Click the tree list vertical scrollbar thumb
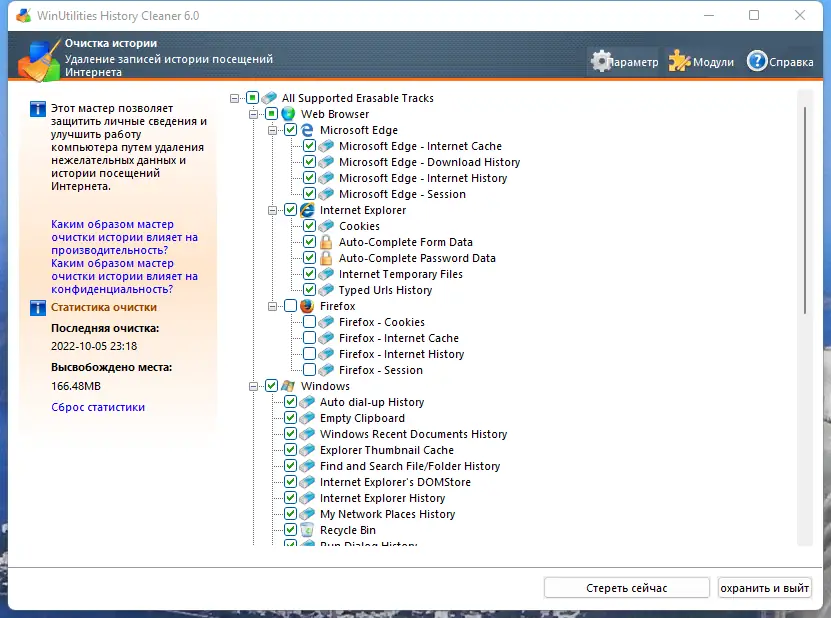The image size is (831, 618). pos(805,210)
